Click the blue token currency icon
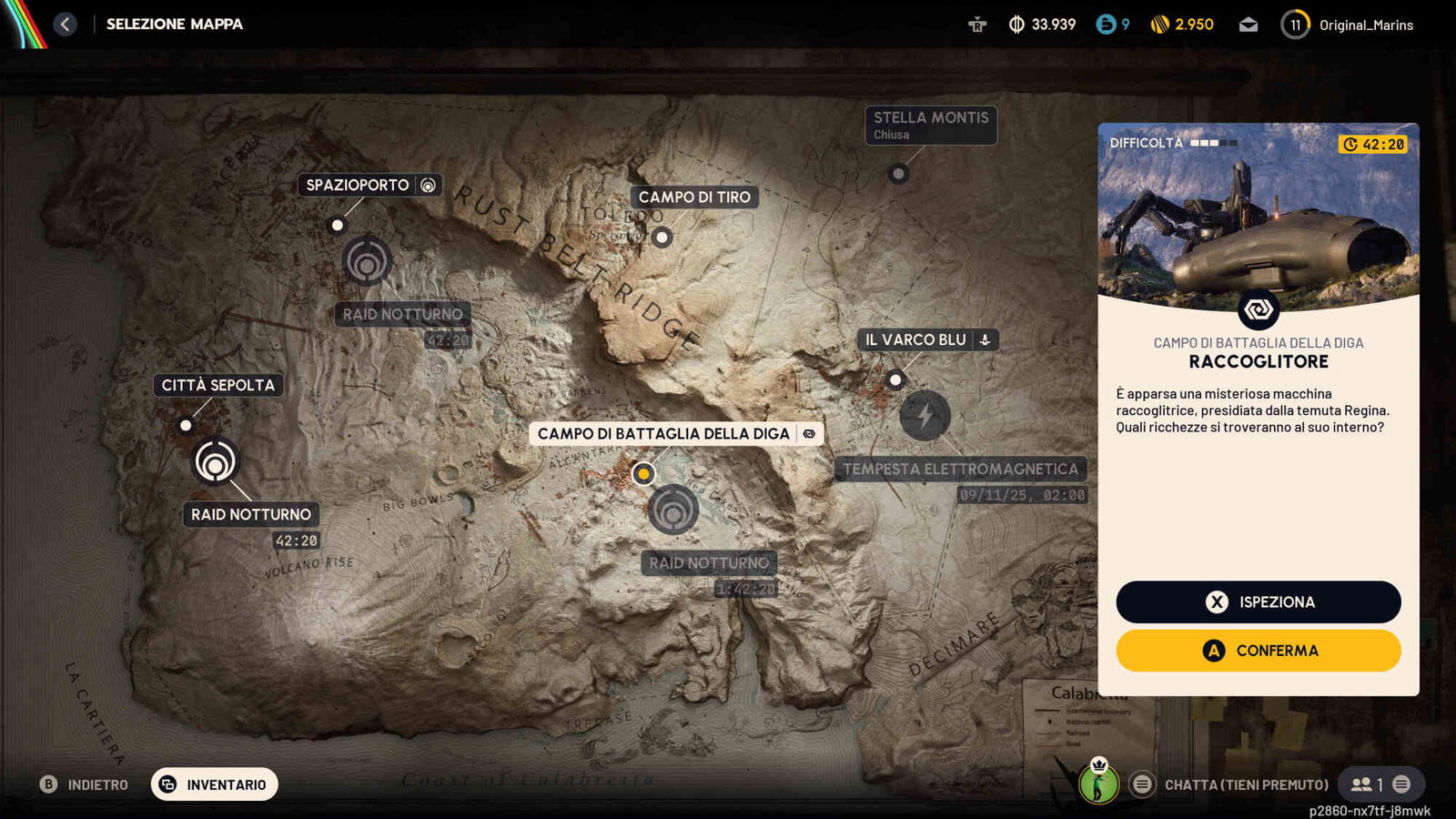 pyautogui.click(x=1106, y=25)
